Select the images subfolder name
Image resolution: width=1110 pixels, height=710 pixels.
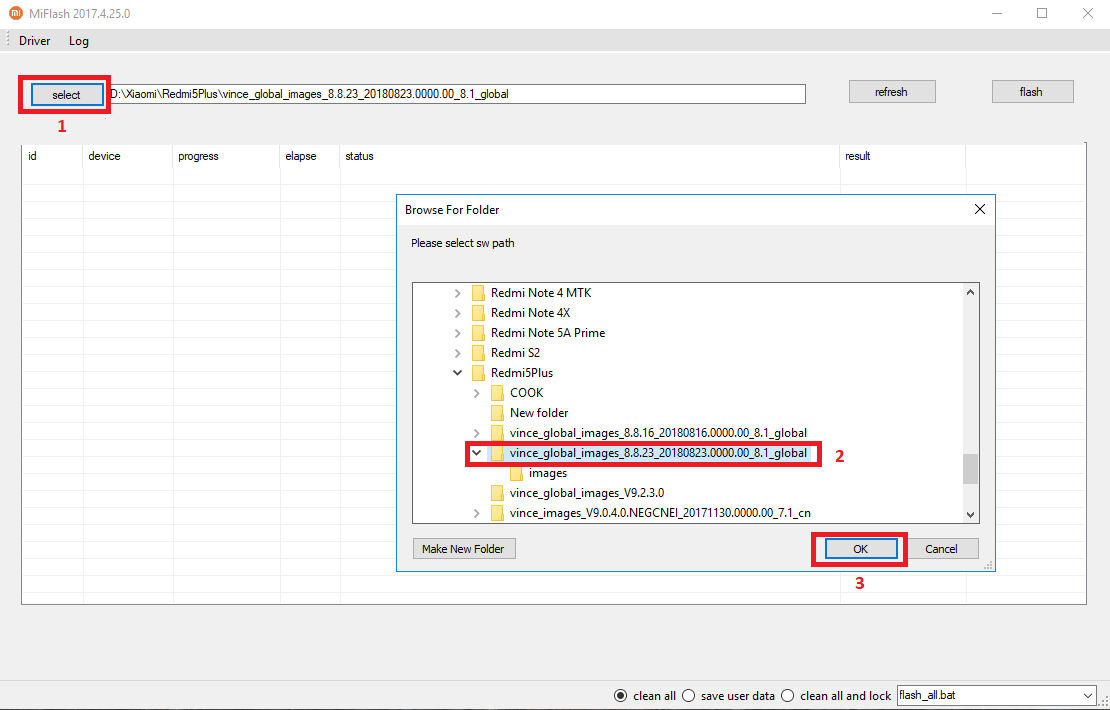(x=547, y=473)
